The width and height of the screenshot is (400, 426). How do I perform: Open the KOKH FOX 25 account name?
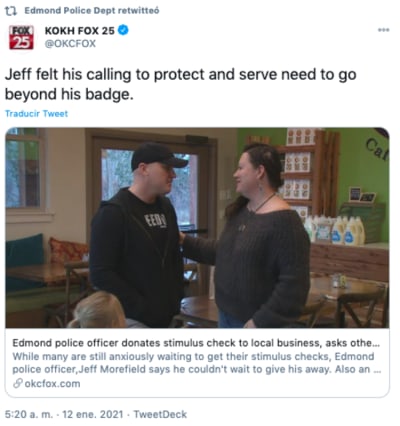point(79,31)
